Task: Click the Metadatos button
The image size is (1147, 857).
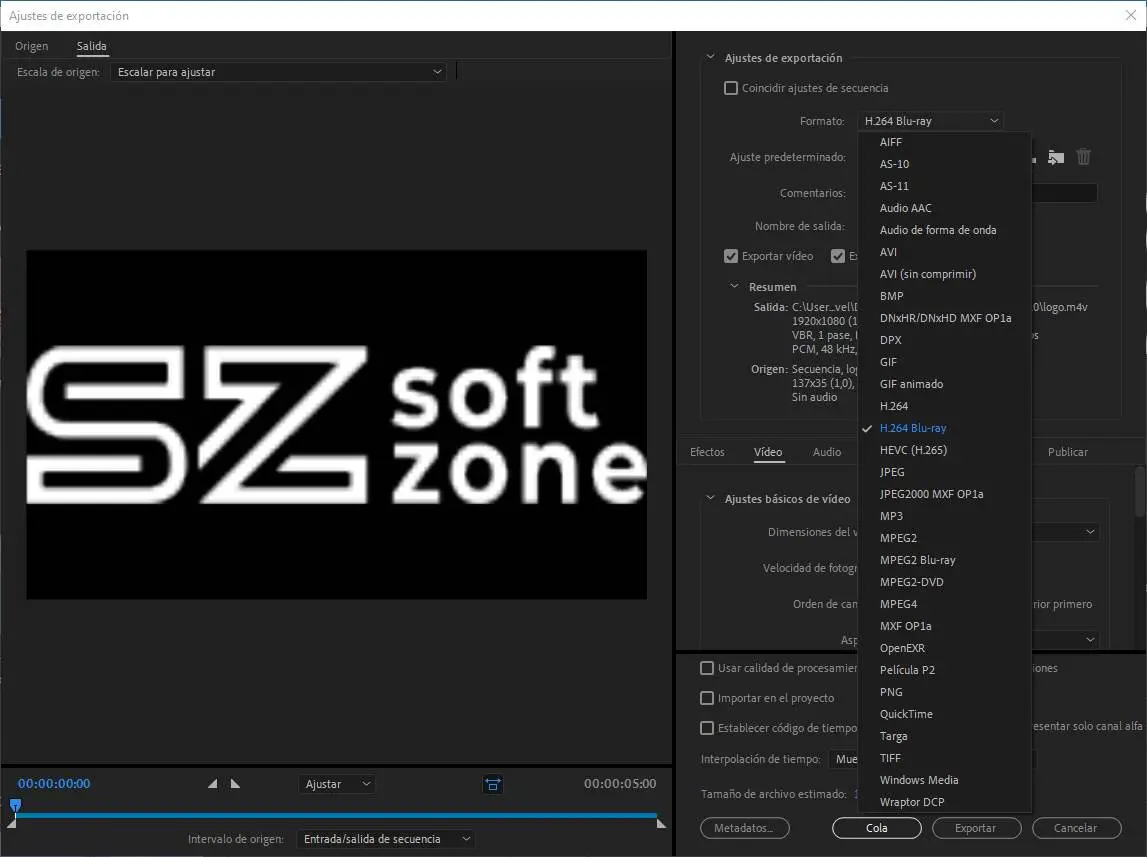Action: tap(745, 828)
